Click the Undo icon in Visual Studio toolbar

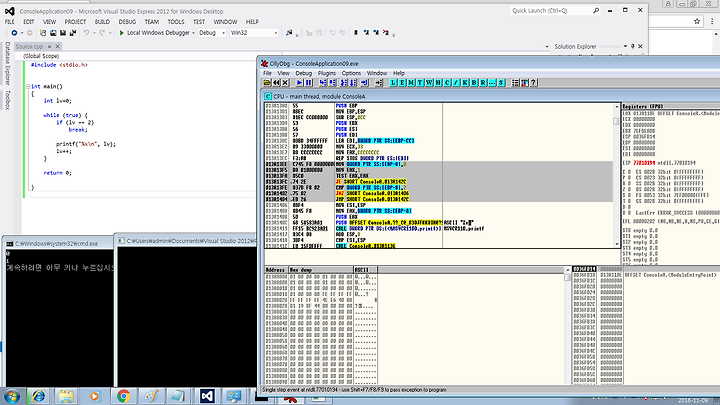tap(86, 33)
